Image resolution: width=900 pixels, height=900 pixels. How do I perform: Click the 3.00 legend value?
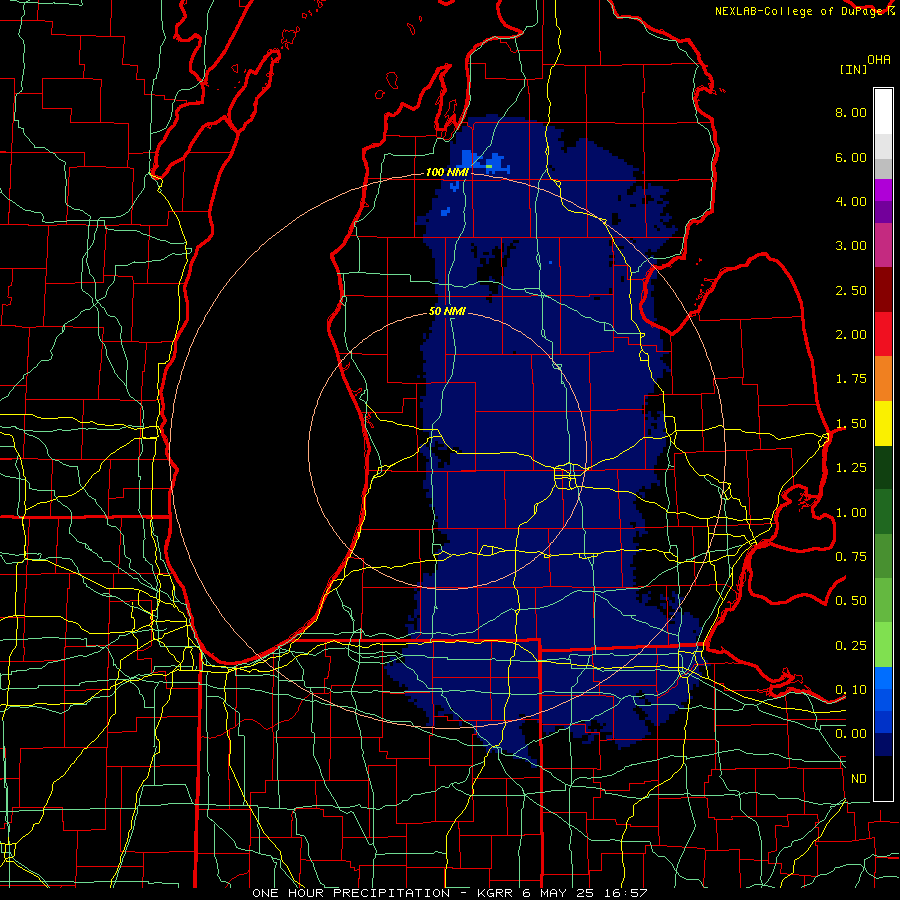click(851, 246)
